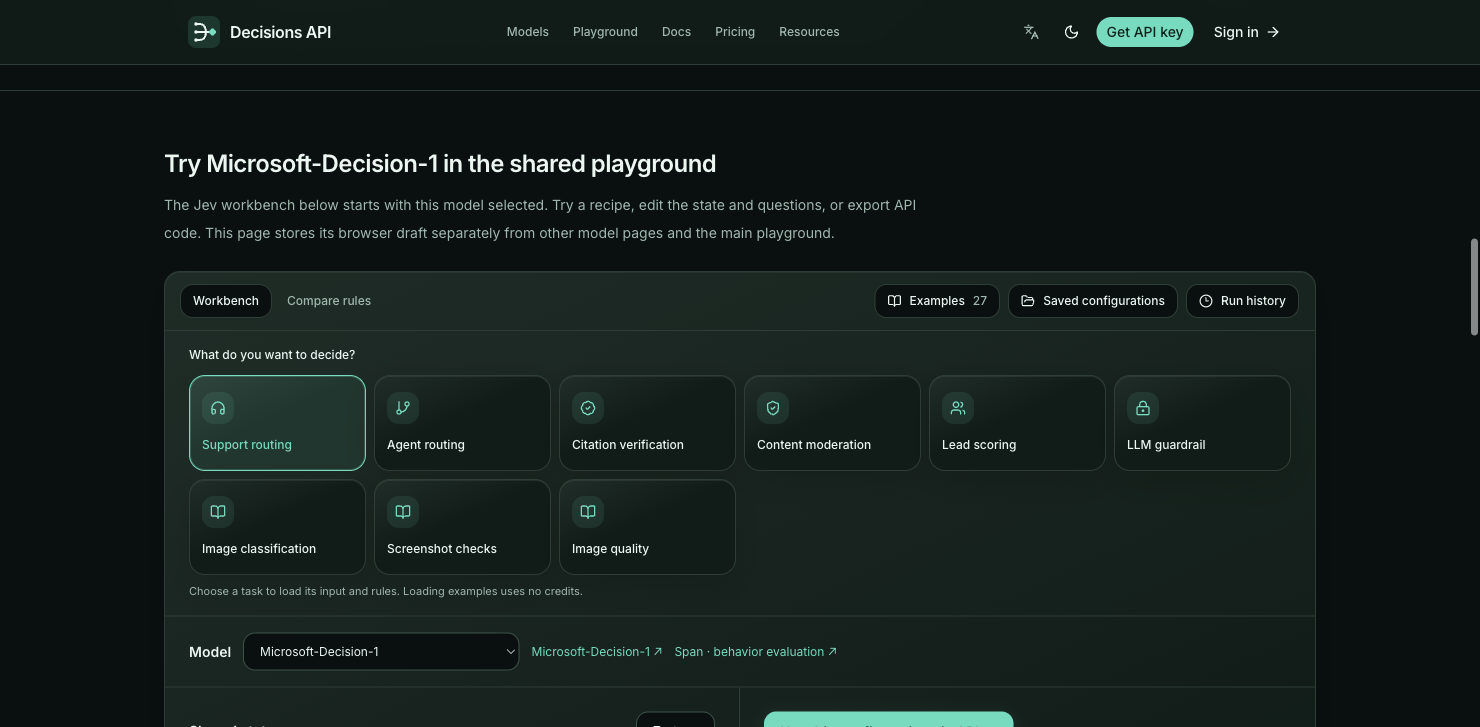Click the Lead scoring people icon
The height and width of the screenshot is (727, 1480).
point(958,408)
